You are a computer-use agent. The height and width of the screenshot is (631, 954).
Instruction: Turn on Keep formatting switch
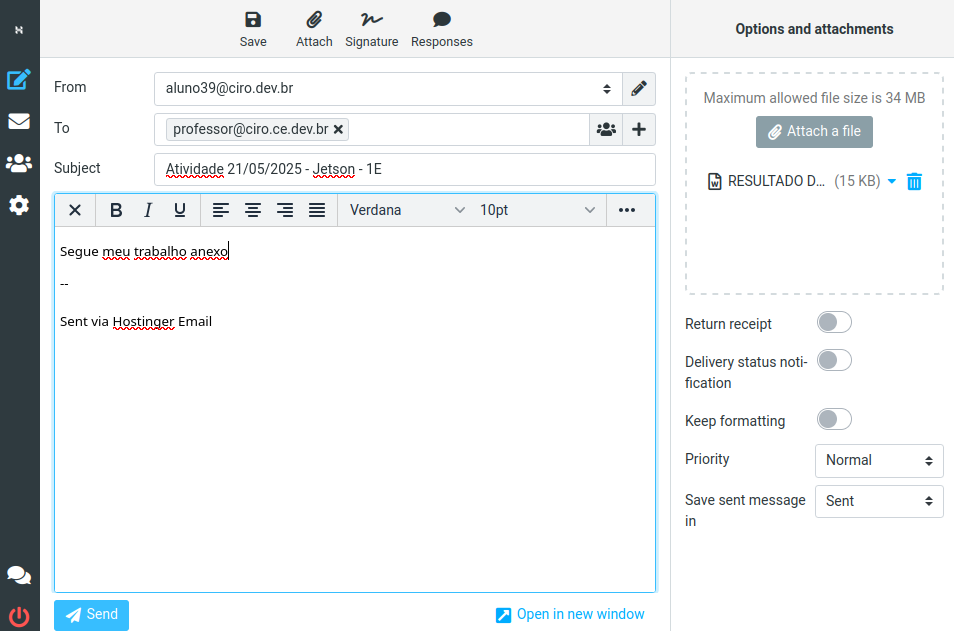(834, 419)
